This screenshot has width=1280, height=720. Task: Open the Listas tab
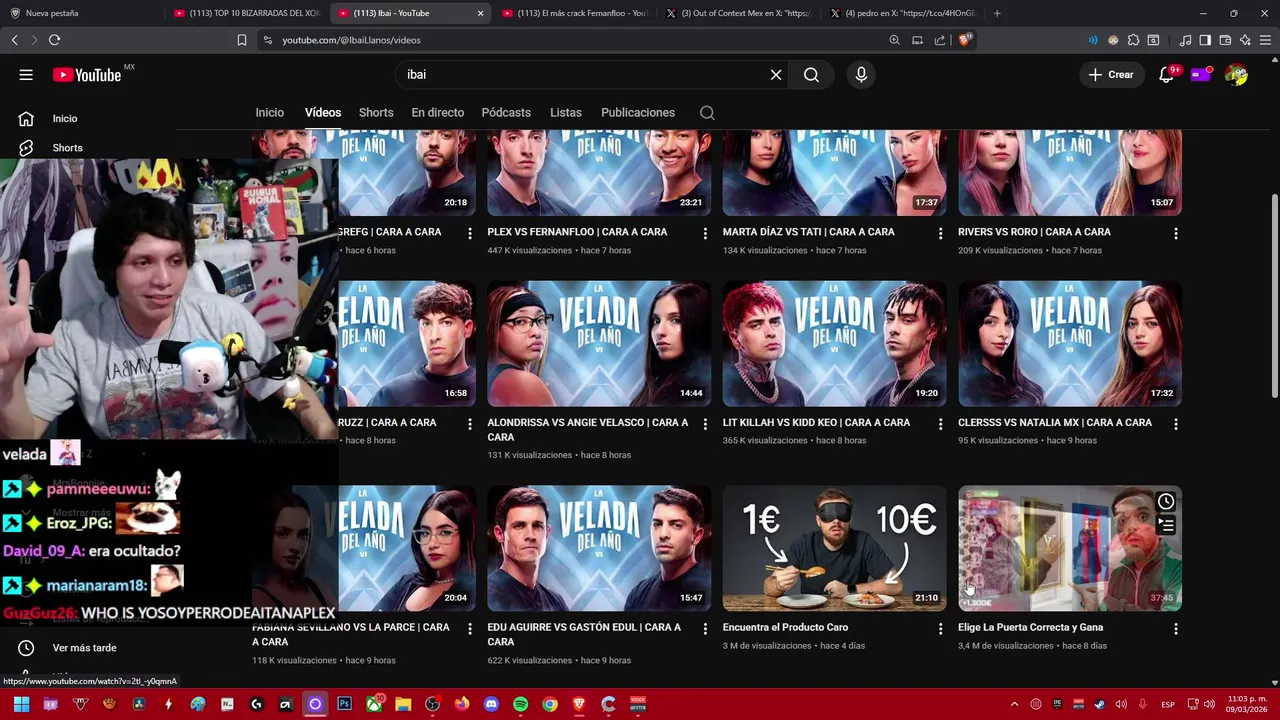566,113
